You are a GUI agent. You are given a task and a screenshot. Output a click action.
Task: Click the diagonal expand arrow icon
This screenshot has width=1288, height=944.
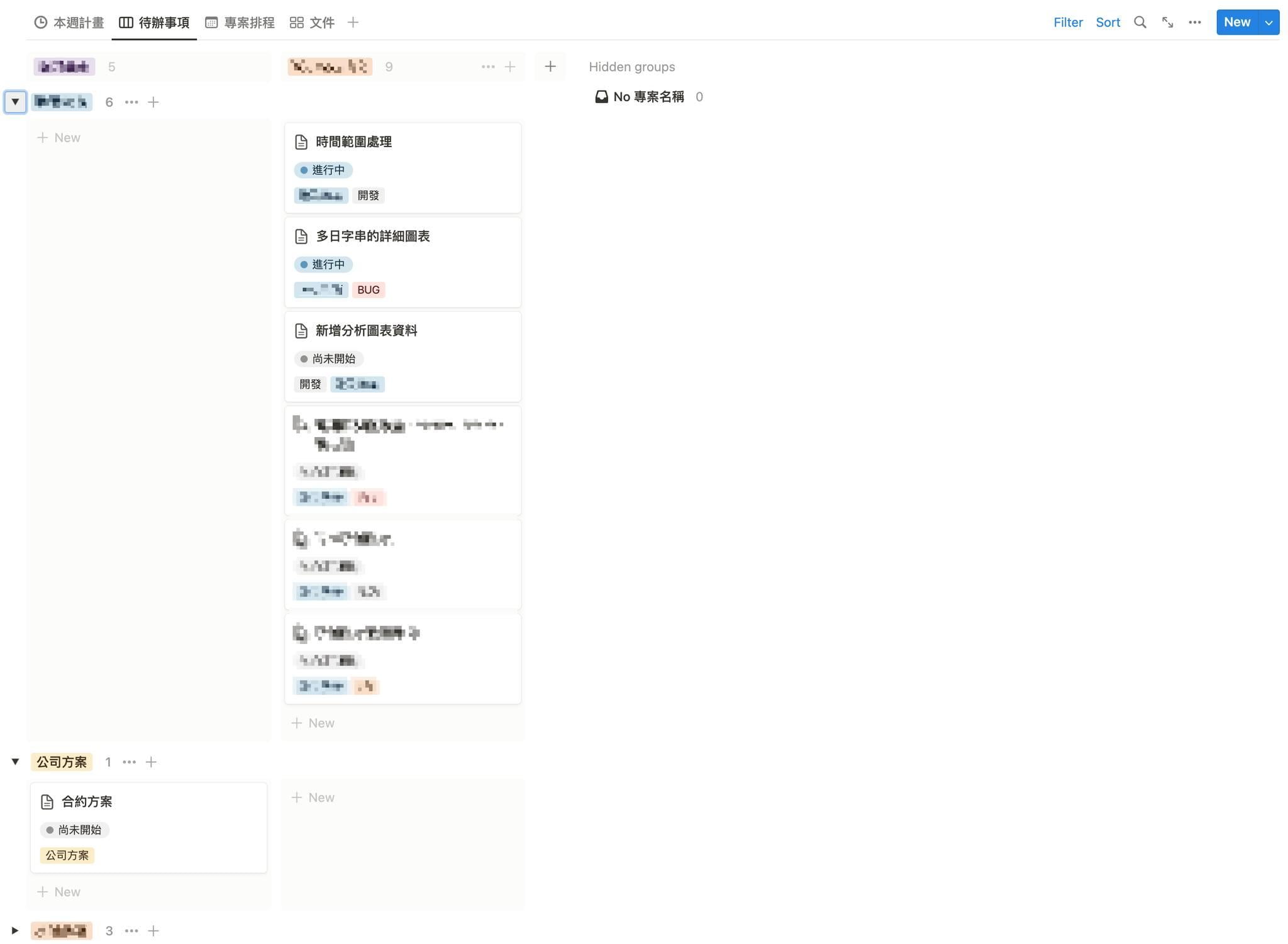click(1167, 22)
